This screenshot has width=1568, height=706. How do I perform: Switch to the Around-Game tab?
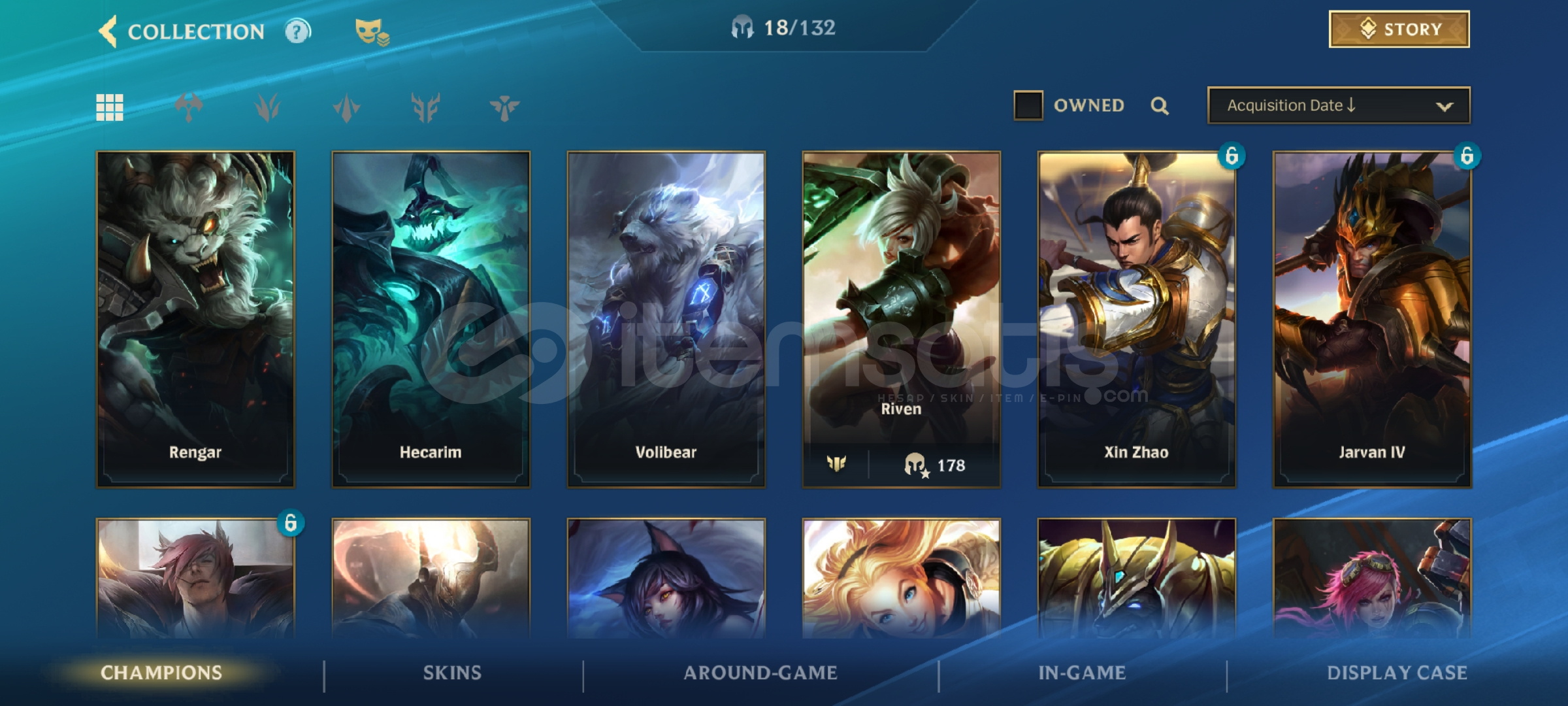[760, 673]
